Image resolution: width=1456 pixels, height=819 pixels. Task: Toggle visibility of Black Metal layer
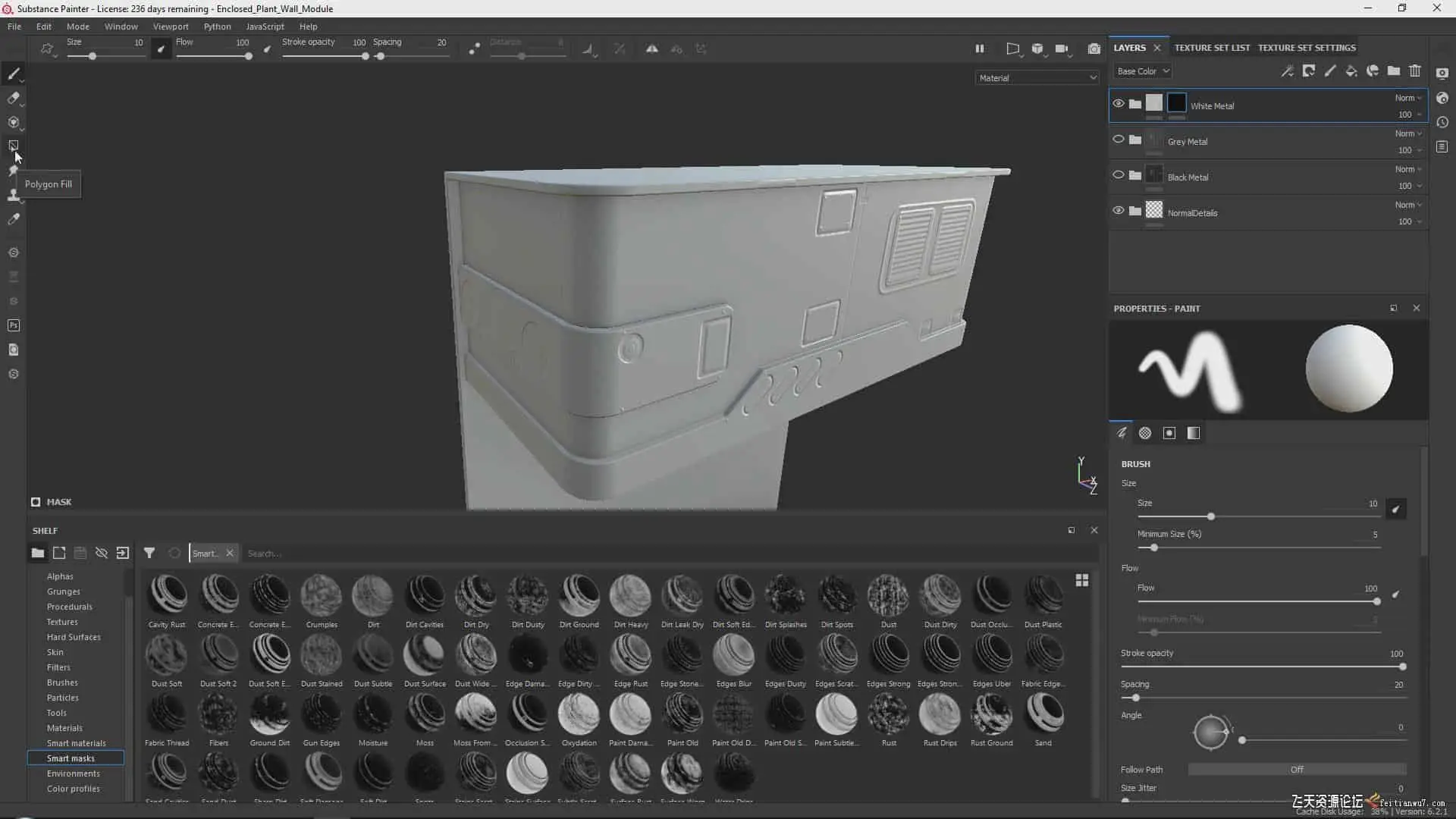[1118, 175]
